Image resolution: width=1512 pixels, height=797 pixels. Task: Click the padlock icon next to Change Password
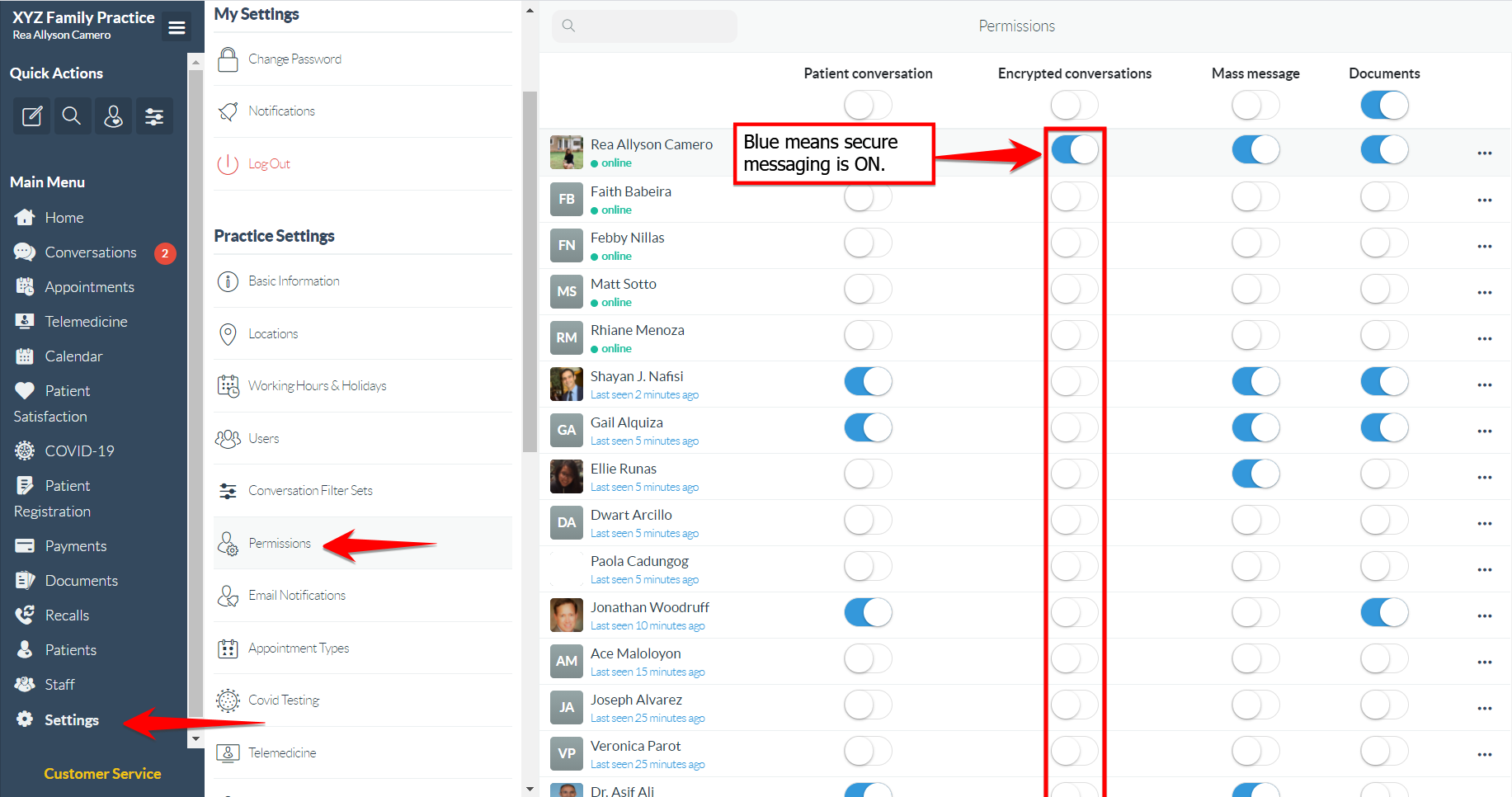[228, 58]
